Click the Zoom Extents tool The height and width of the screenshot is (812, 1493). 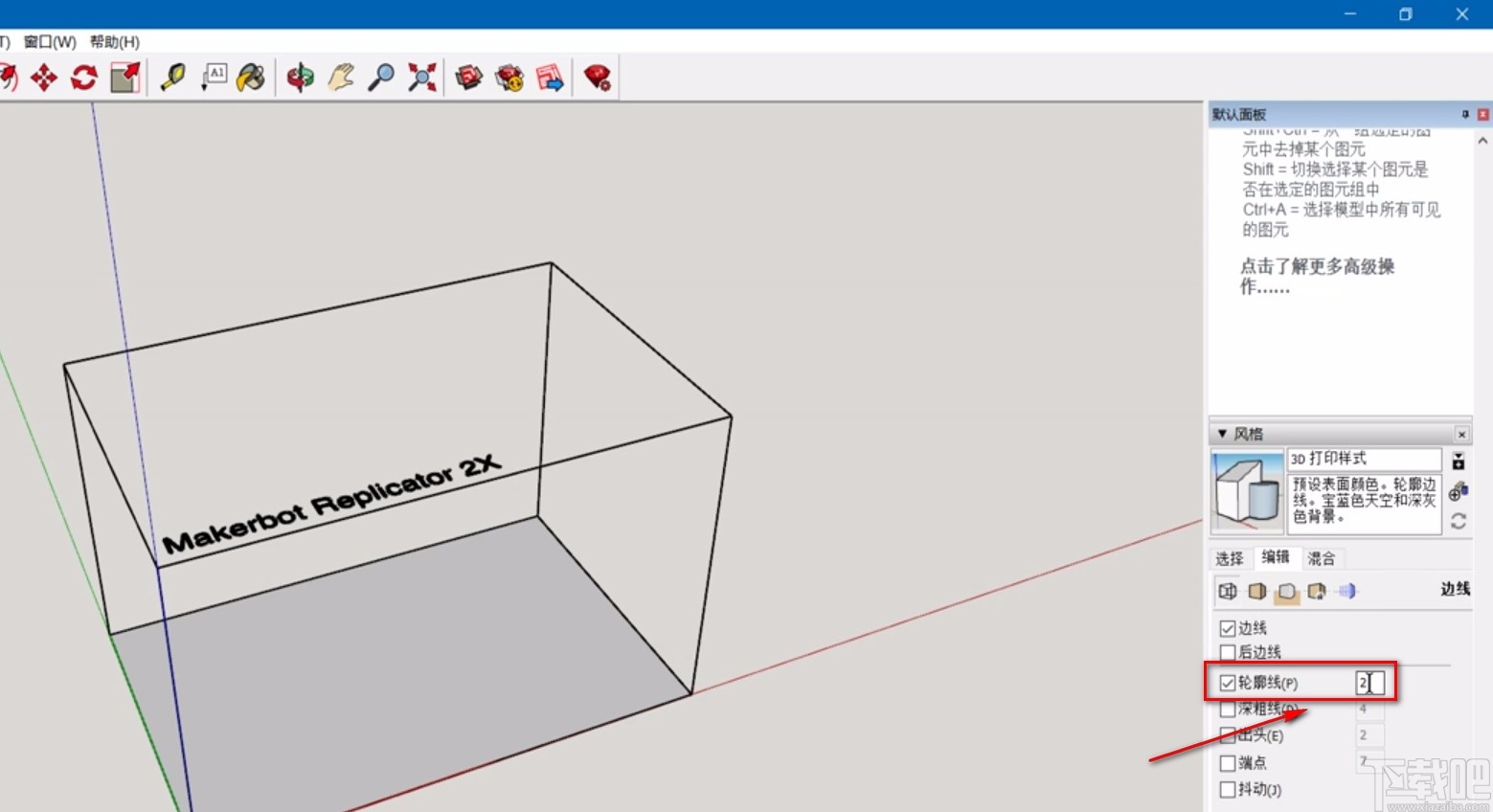point(422,77)
